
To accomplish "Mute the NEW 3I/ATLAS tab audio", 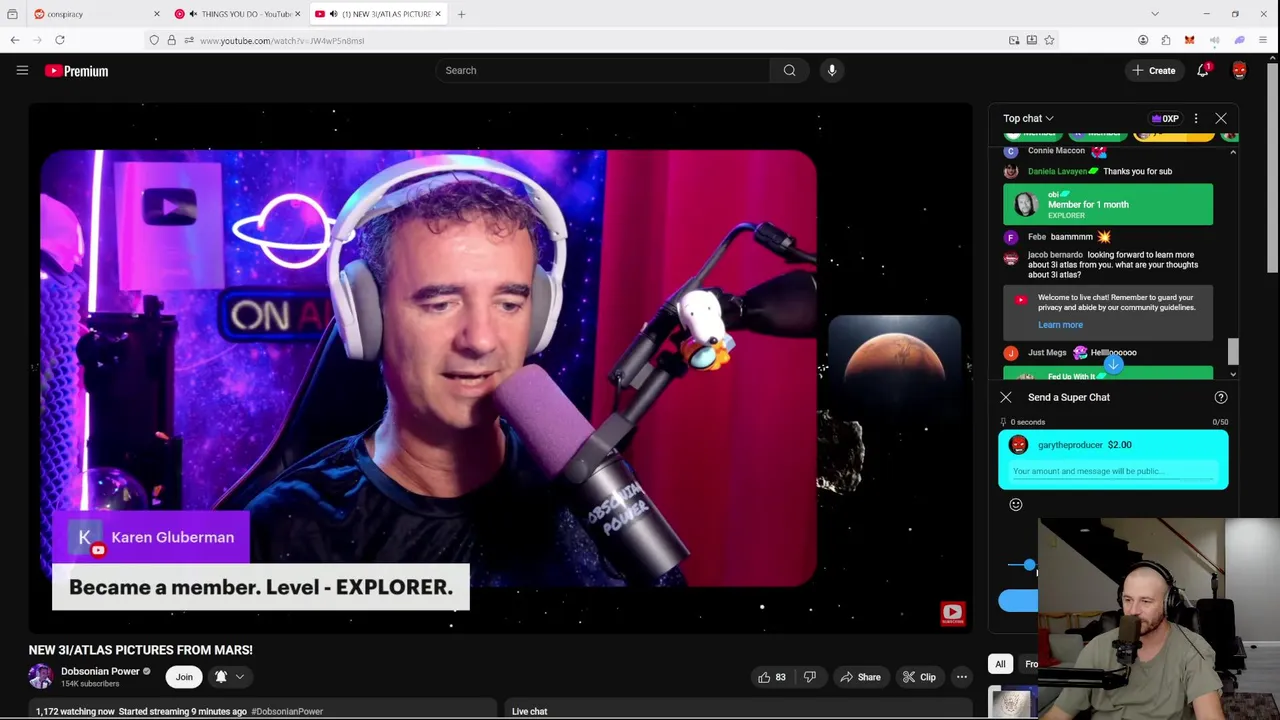I will pyautogui.click(x=333, y=14).
